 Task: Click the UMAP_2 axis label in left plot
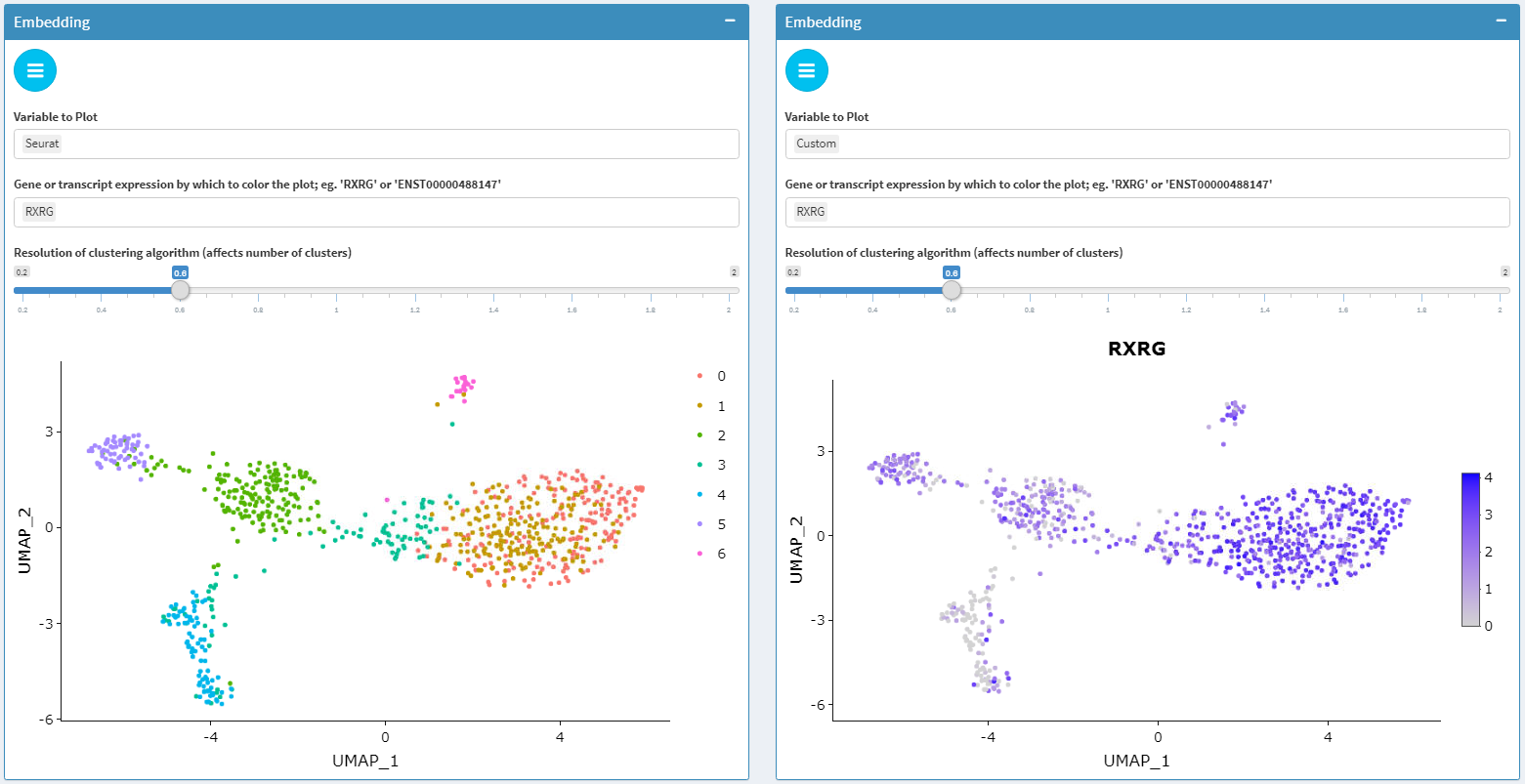[x=24, y=541]
